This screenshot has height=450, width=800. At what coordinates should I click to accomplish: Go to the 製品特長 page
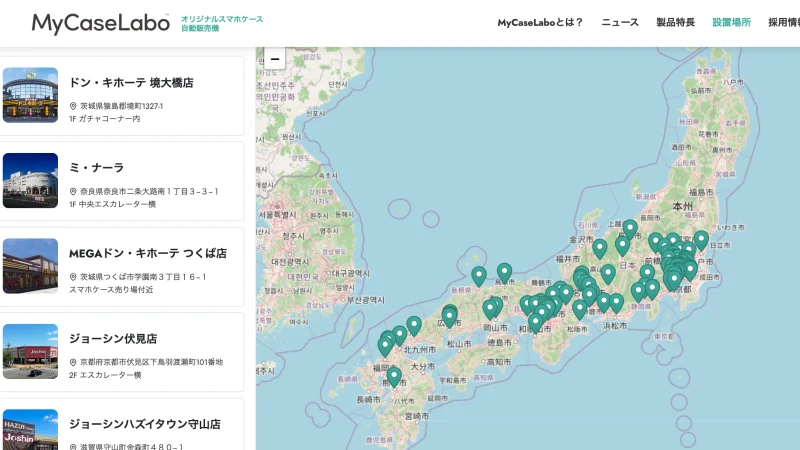[676, 22]
